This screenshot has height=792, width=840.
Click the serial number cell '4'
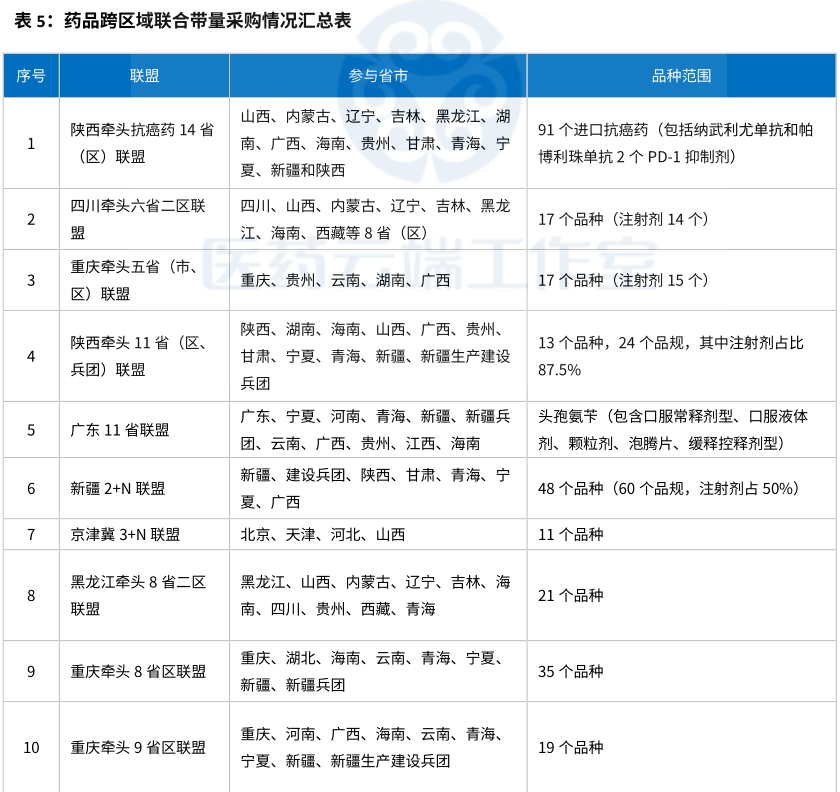pos(31,356)
